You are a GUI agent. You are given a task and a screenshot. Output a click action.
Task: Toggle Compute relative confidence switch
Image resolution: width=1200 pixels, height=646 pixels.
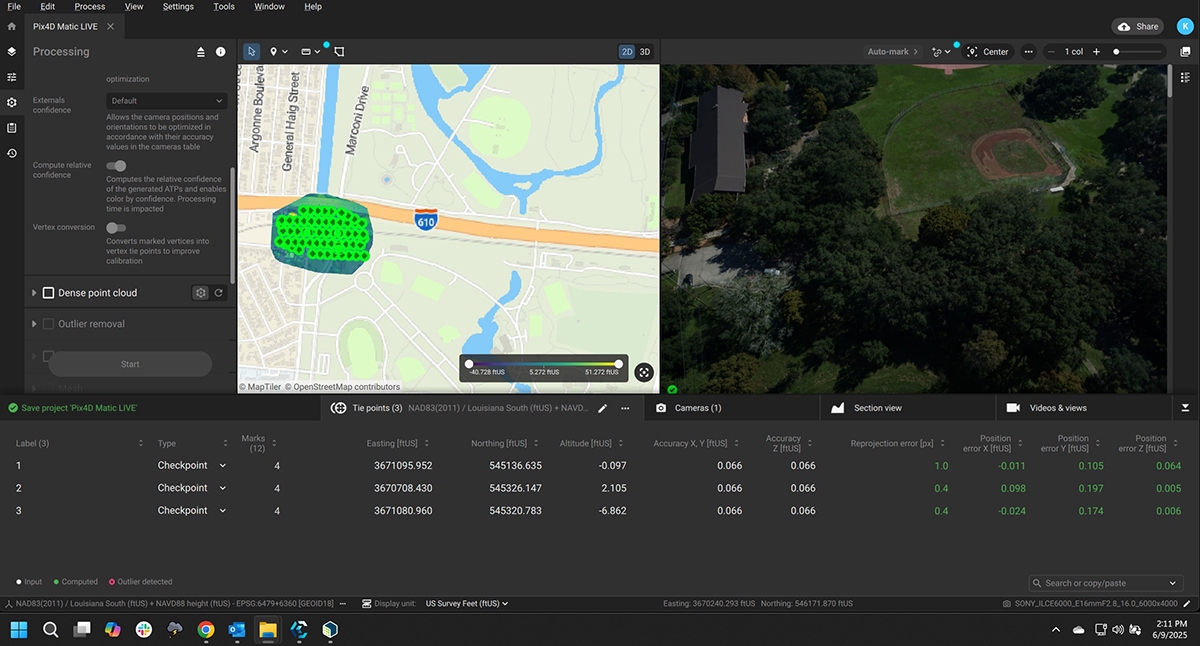pyautogui.click(x=116, y=166)
